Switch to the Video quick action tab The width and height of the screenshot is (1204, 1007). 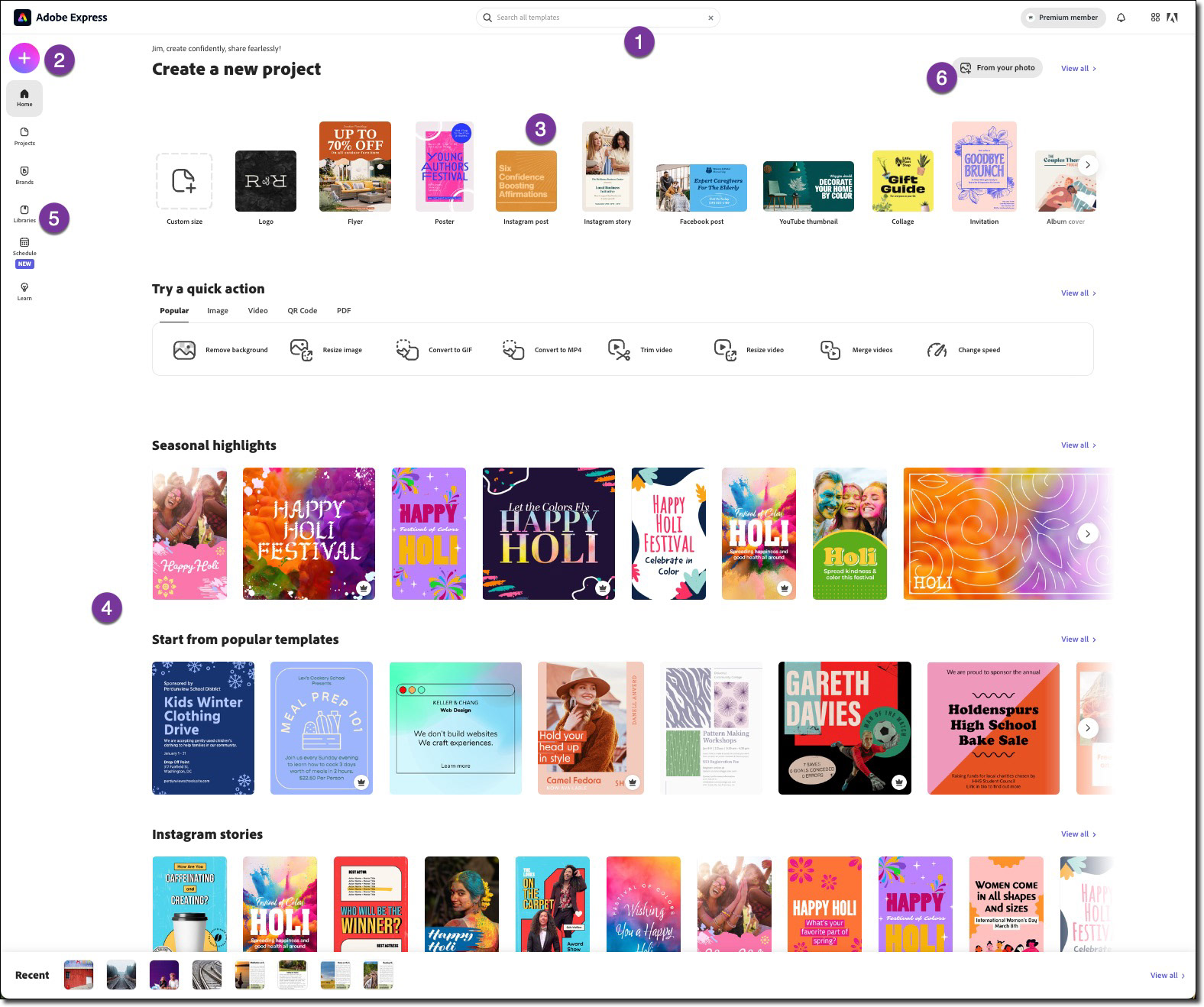[257, 311]
